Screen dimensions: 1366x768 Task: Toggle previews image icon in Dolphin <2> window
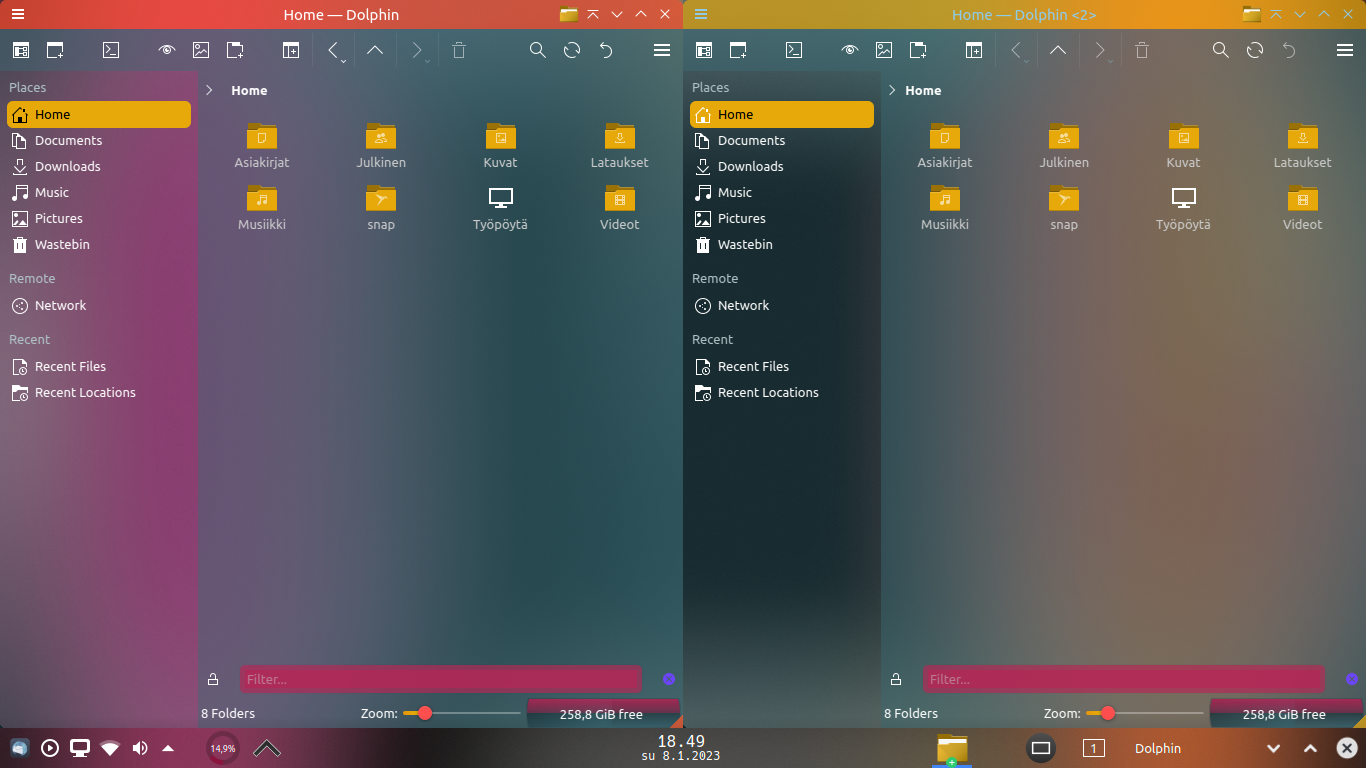(884, 50)
